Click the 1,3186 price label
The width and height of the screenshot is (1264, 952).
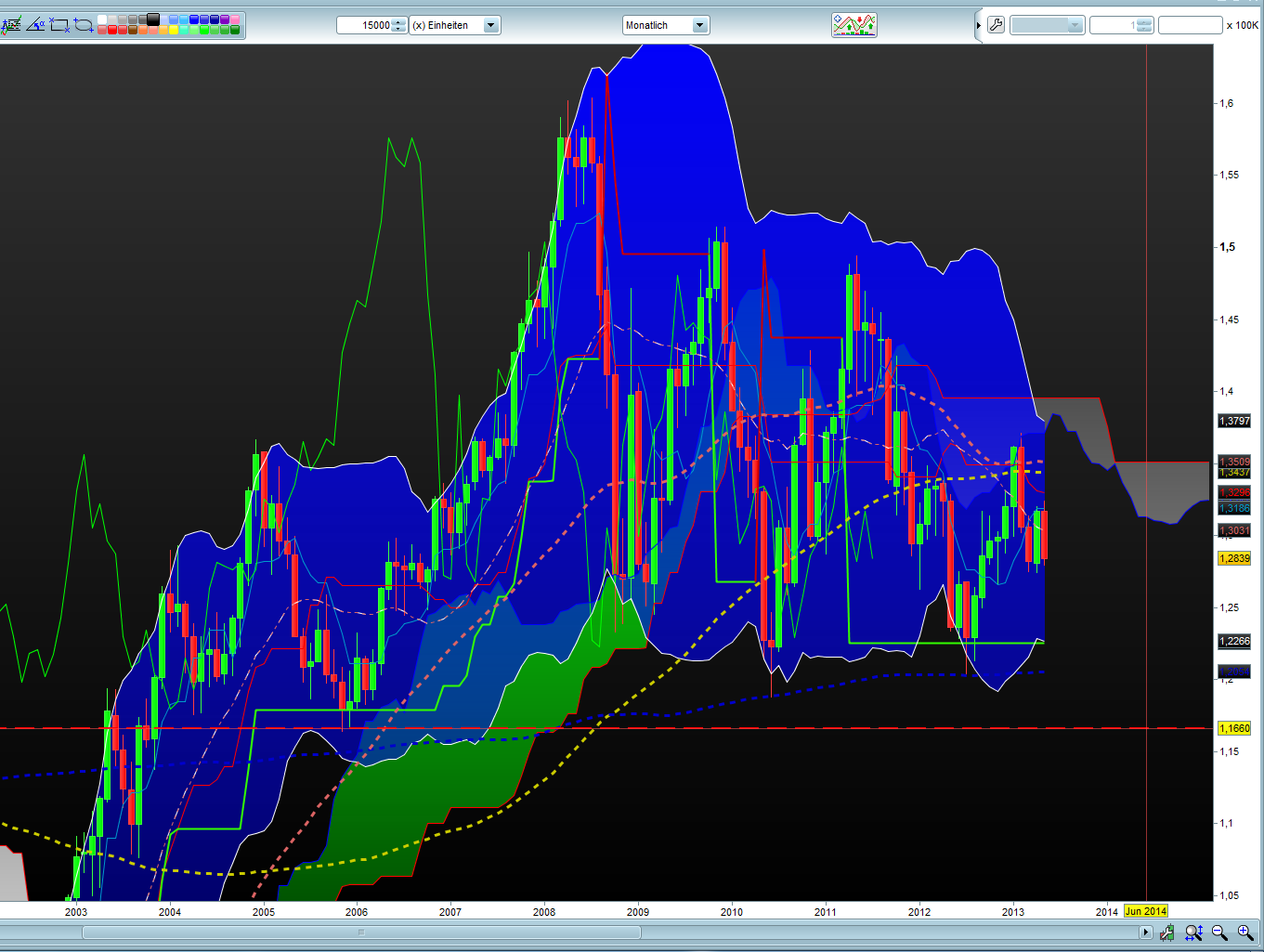click(x=1234, y=508)
